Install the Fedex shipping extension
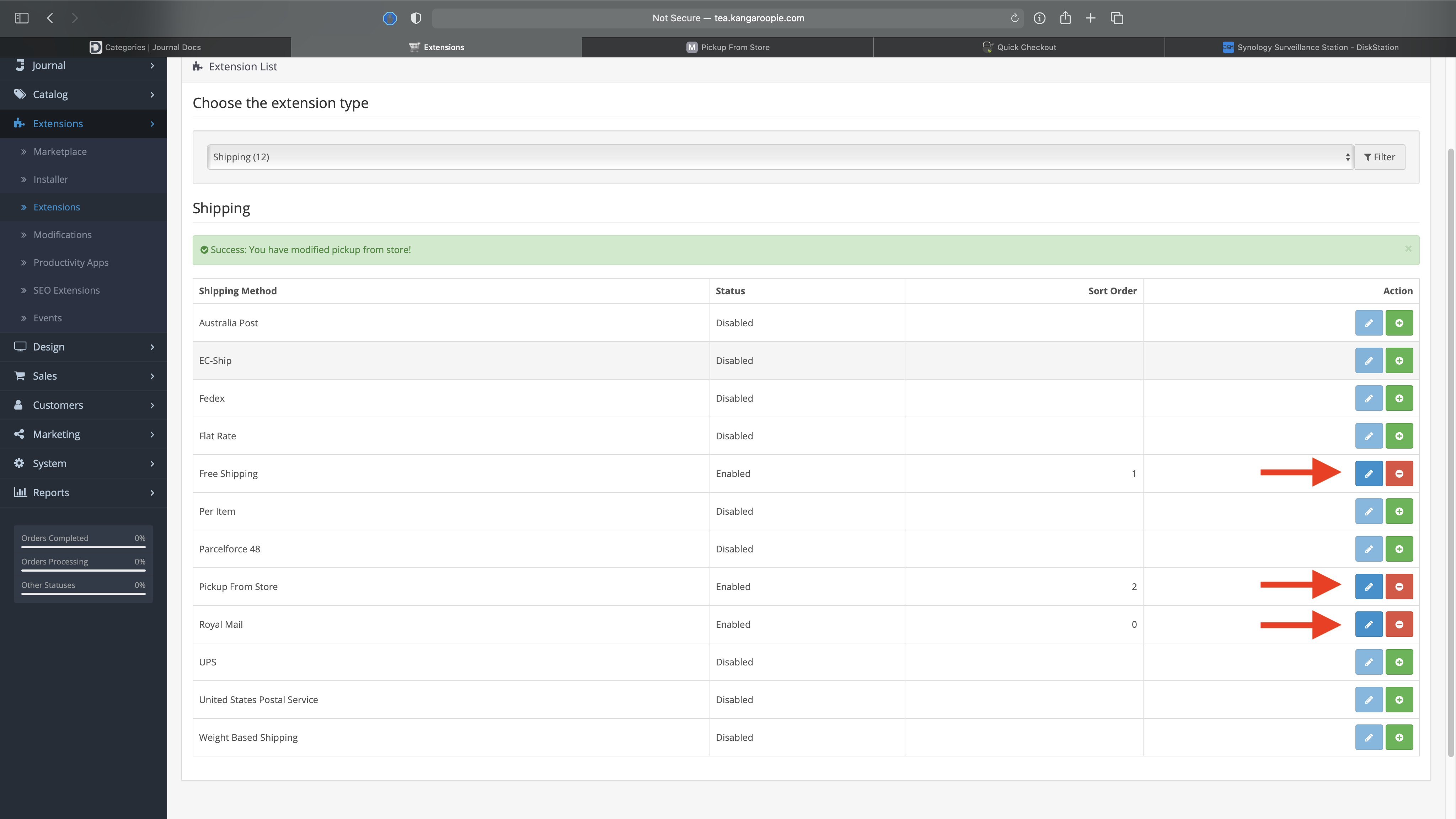Image resolution: width=1456 pixels, height=819 pixels. click(x=1399, y=398)
